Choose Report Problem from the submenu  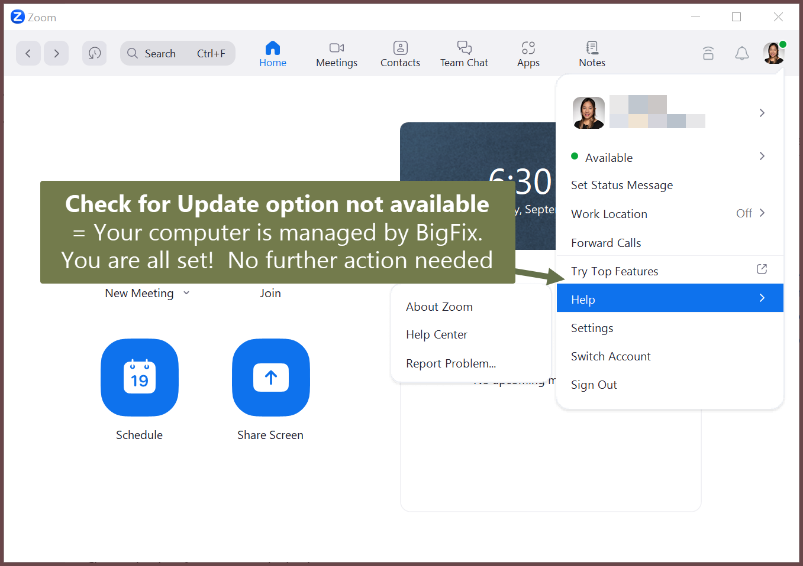point(450,363)
